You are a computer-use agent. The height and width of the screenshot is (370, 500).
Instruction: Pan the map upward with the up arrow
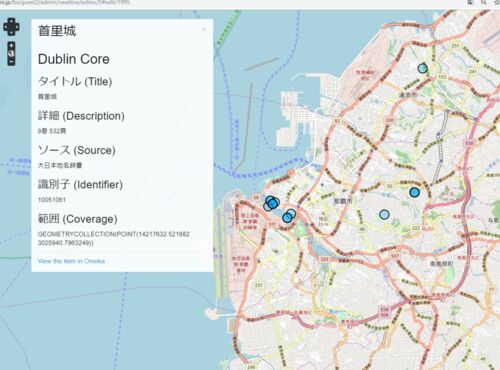11,21
